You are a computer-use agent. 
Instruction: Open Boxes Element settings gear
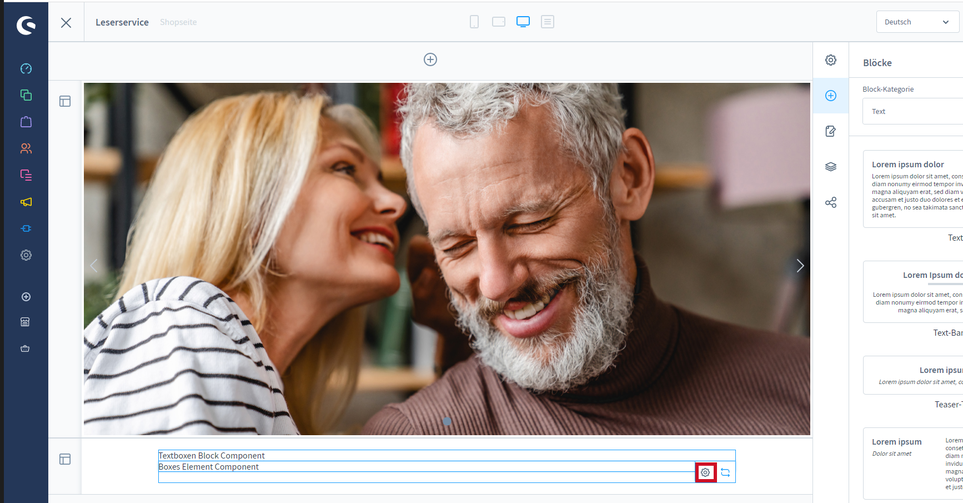tap(705, 472)
